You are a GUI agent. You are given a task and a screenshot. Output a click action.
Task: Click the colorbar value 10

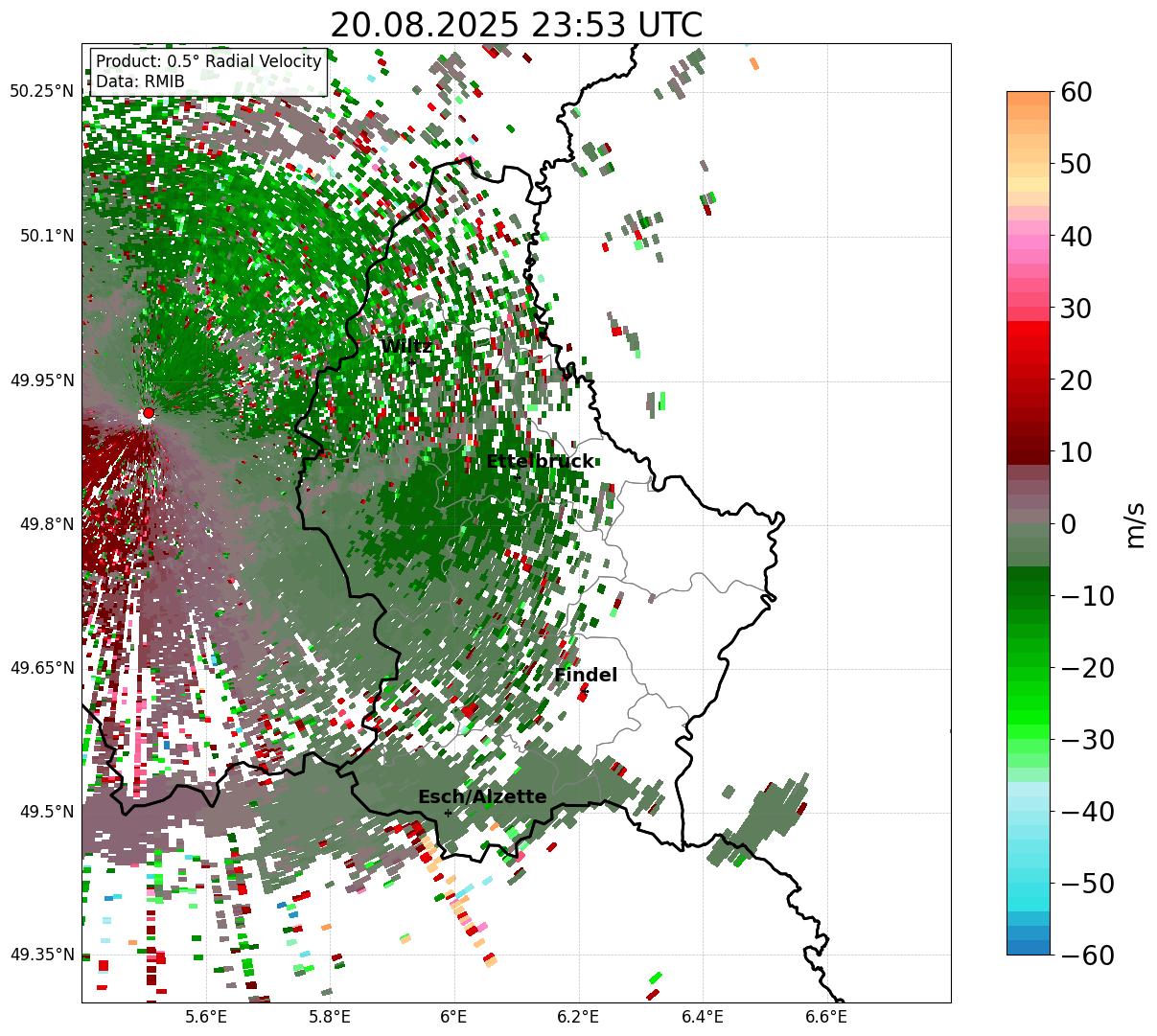[1076, 451]
